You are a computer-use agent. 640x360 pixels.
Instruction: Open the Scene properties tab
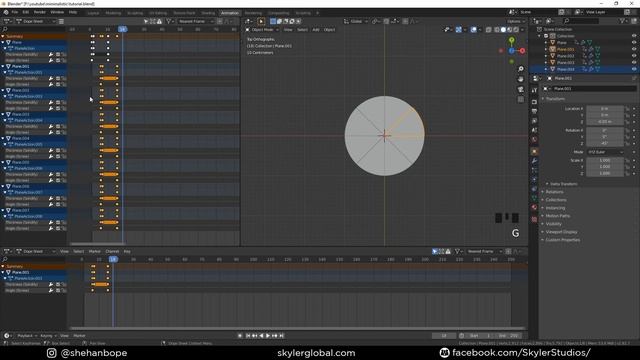534,130
